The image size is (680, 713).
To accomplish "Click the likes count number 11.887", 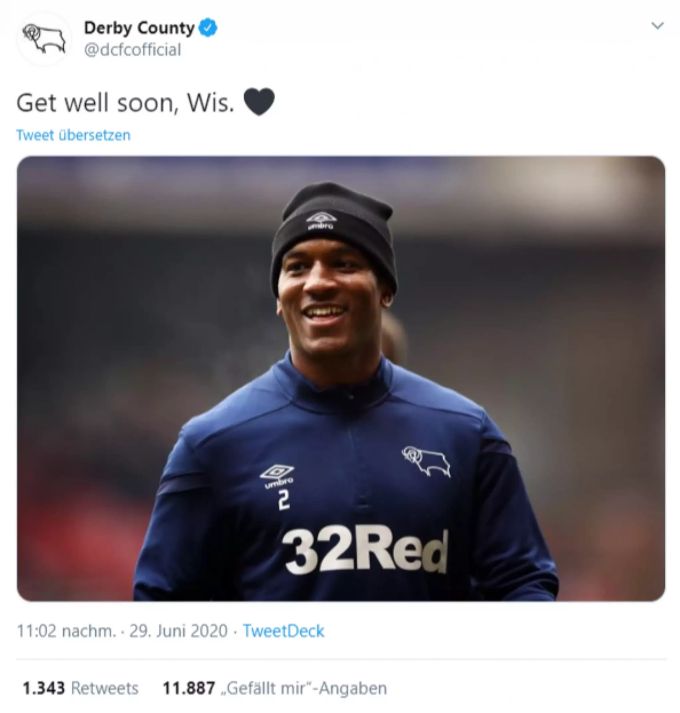I will pyautogui.click(x=189, y=688).
